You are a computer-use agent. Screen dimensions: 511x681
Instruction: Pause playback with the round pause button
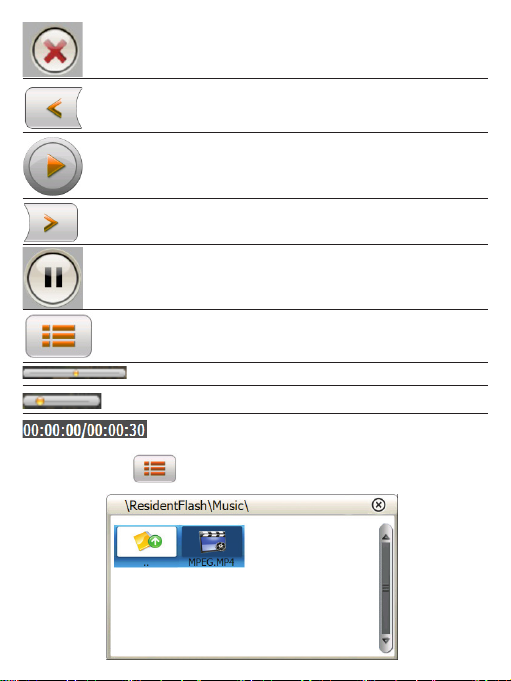coord(53,278)
